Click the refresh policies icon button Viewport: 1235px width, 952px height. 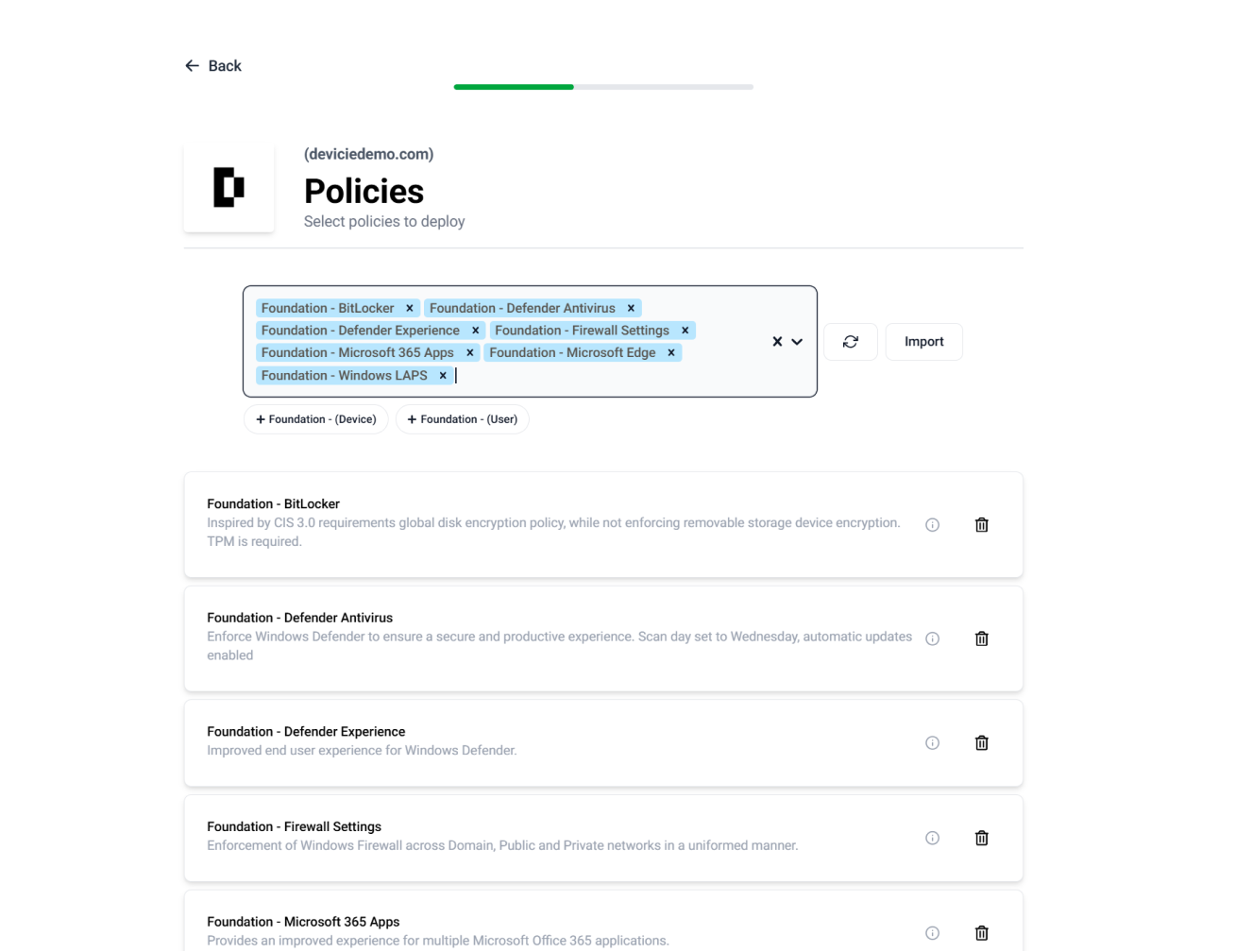pos(851,342)
